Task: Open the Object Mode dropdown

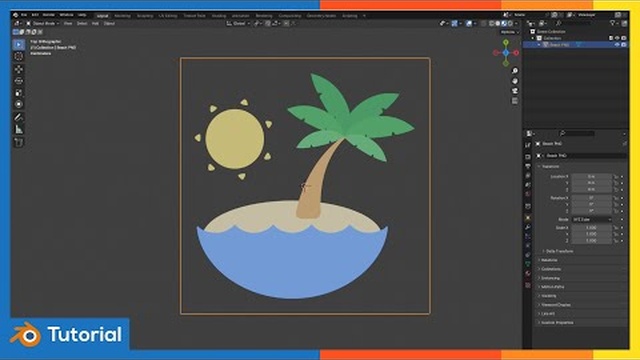Action: tap(43, 24)
